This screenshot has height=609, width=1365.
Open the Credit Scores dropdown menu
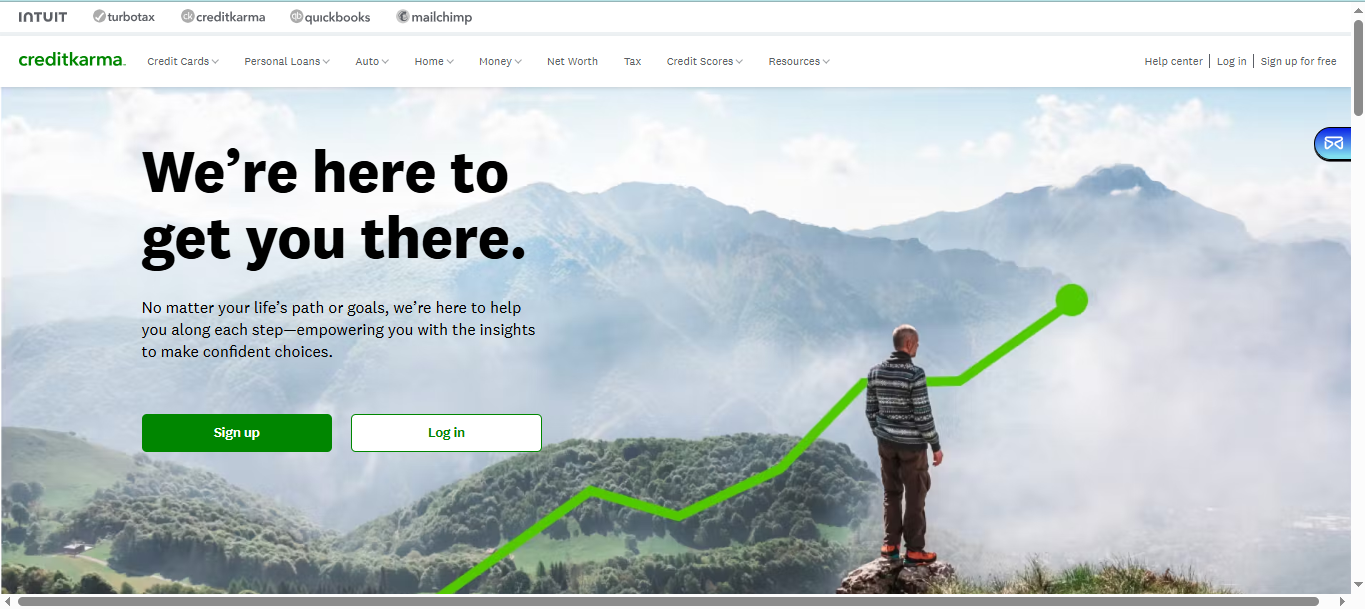705,62
